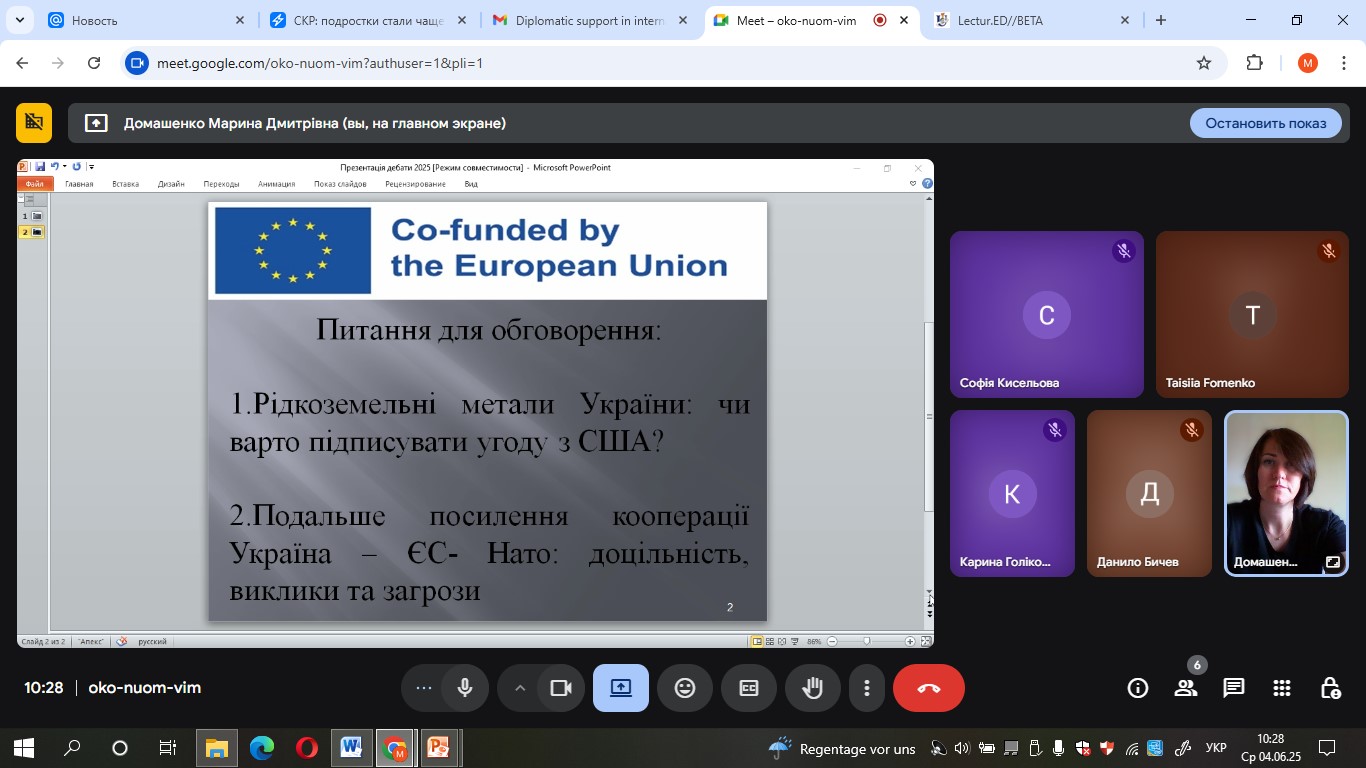Open host controls lock icon
The width and height of the screenshot is (1366, 768).
[1330, 688]
